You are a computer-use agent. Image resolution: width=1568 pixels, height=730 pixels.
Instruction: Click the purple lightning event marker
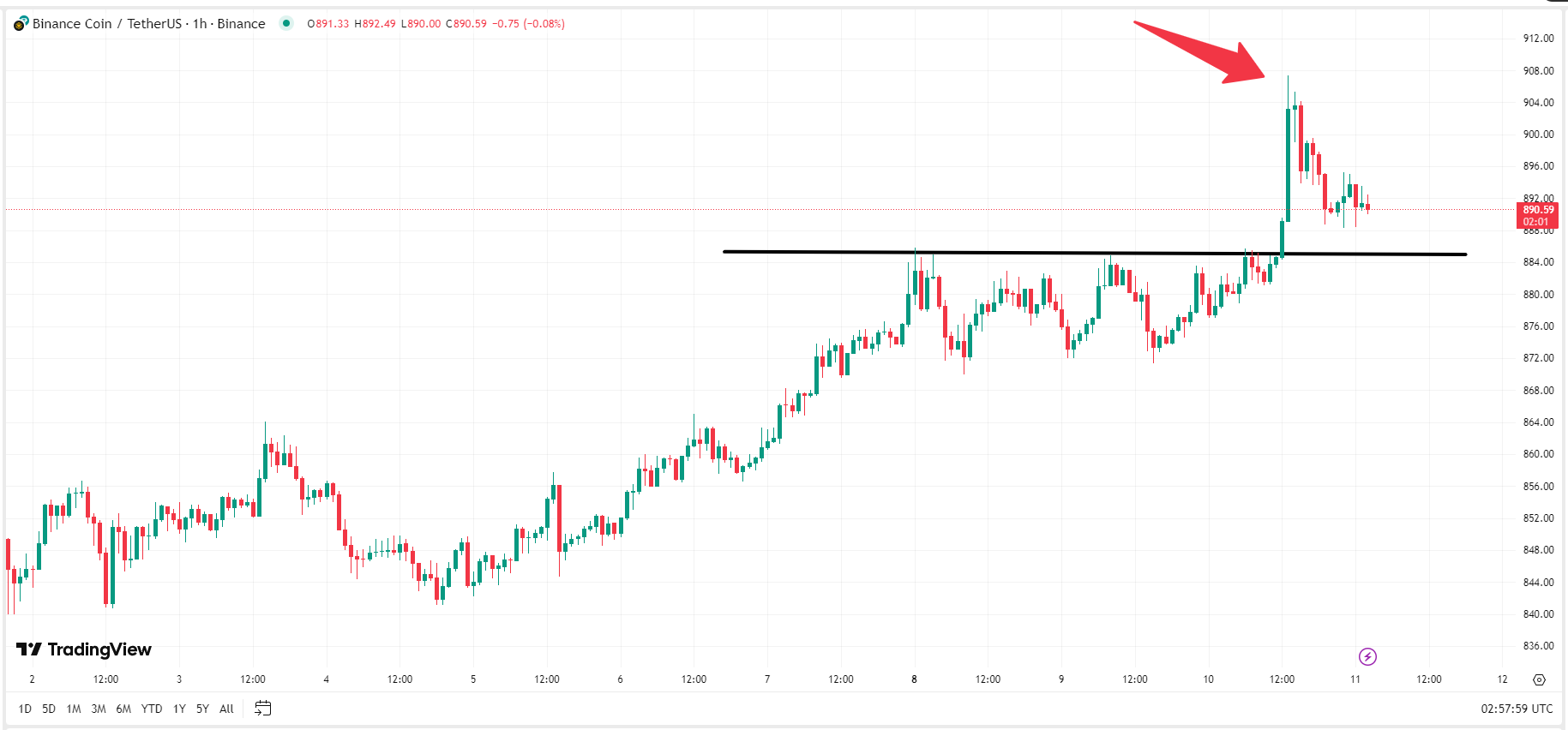click(x=1367, y=656)
